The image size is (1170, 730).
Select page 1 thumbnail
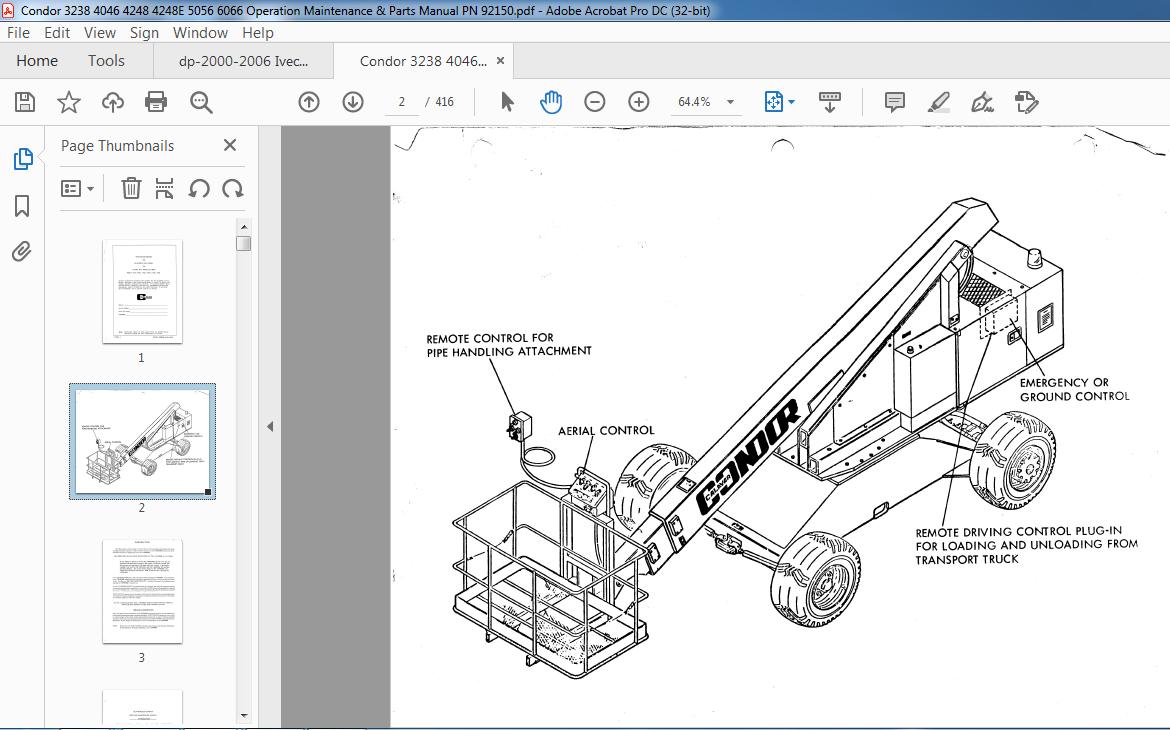(x=143, y=292)
